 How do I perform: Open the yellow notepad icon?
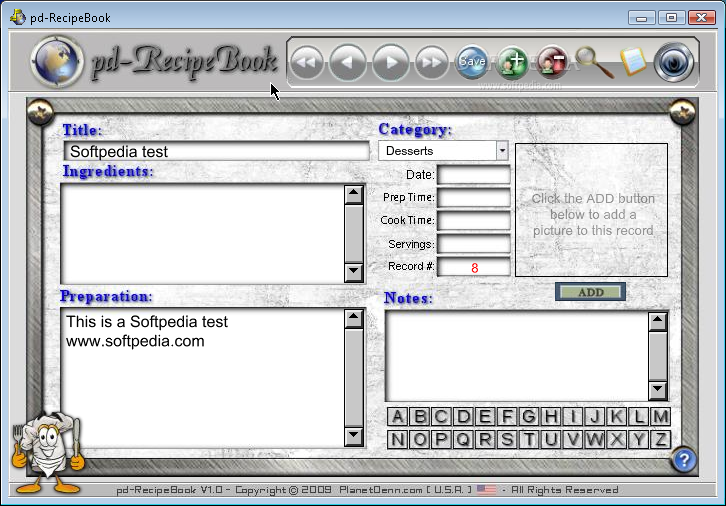pyautogui.click(x=633, y=62)
